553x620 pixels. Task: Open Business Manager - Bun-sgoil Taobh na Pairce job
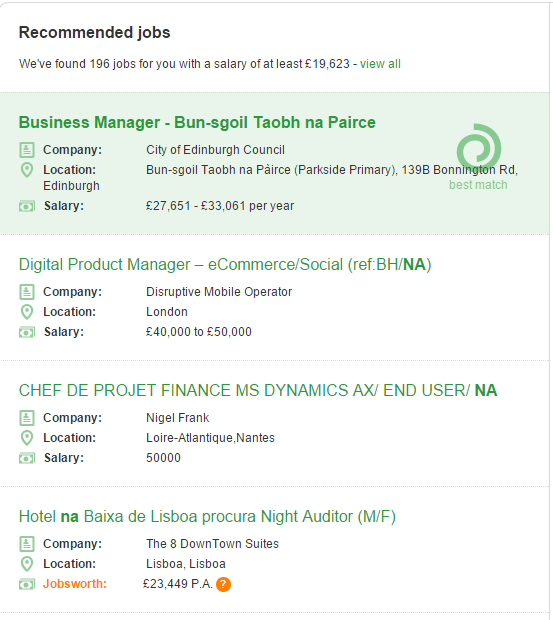click(197, 123)
